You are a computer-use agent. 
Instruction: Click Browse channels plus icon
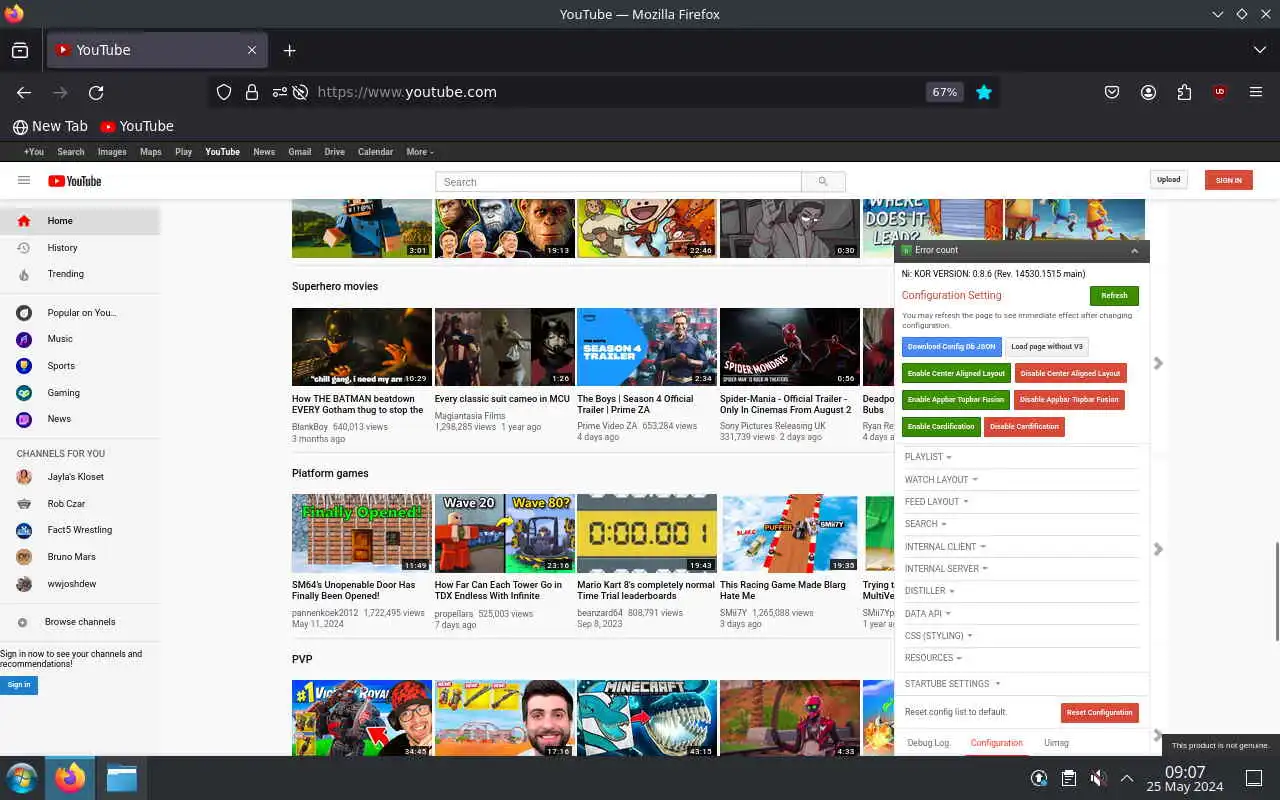click(x=22, y=622)
